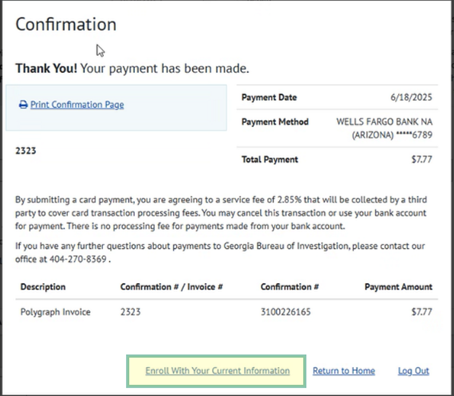Select WELLS FARGO BANK NA text
The image size is (454, 396).
[384, 122]
